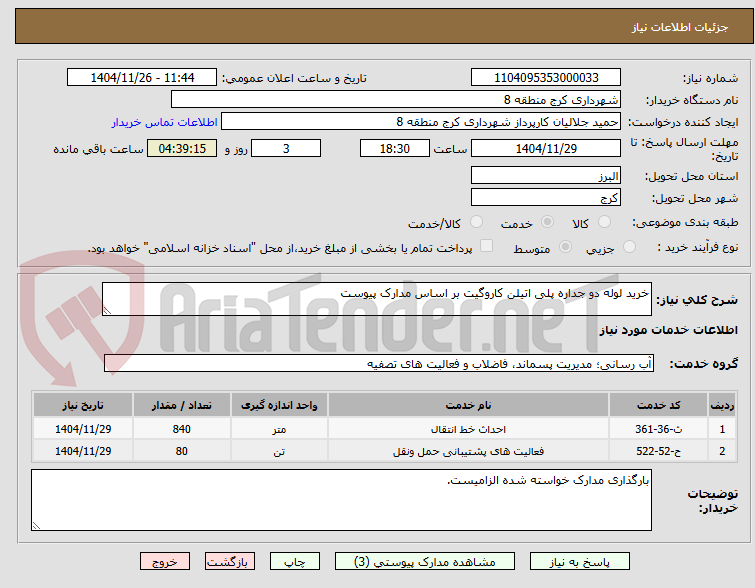Toggle the Islamic treasury bonds payment checkbox
Screen dimensions: 755x588
point(486,246)
